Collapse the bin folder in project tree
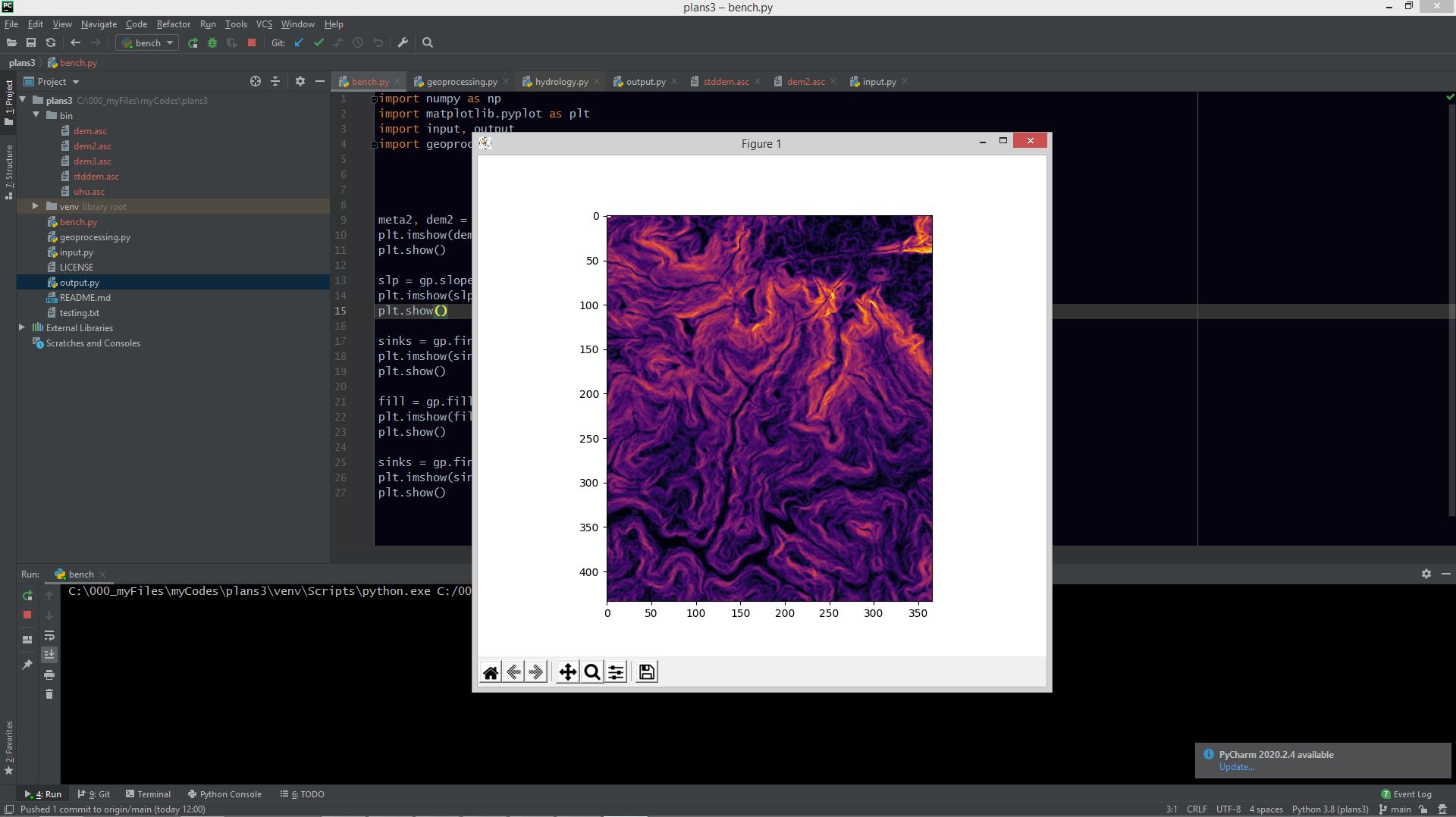 36,115
